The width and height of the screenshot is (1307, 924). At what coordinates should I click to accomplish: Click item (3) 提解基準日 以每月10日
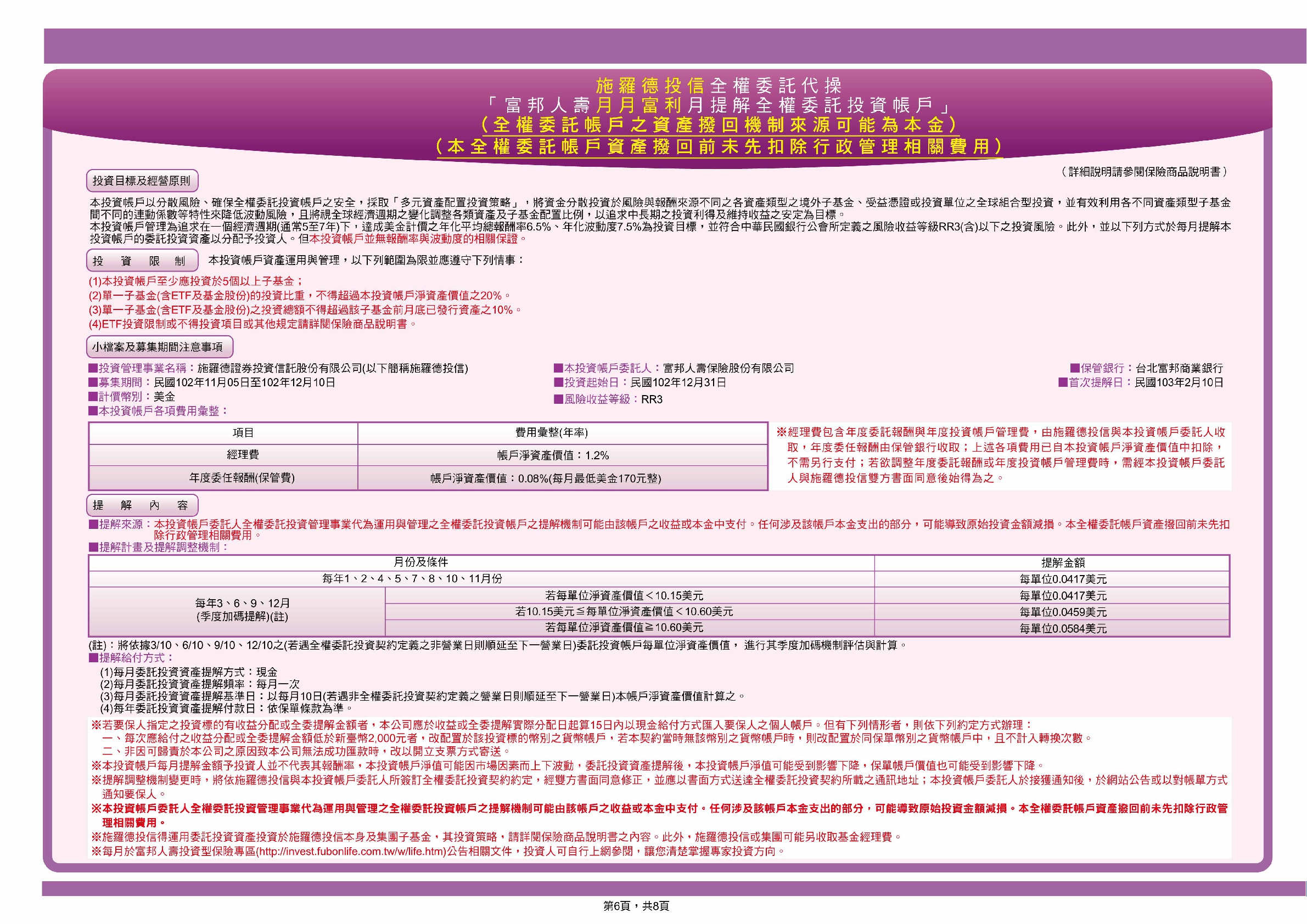click(422, 696)
